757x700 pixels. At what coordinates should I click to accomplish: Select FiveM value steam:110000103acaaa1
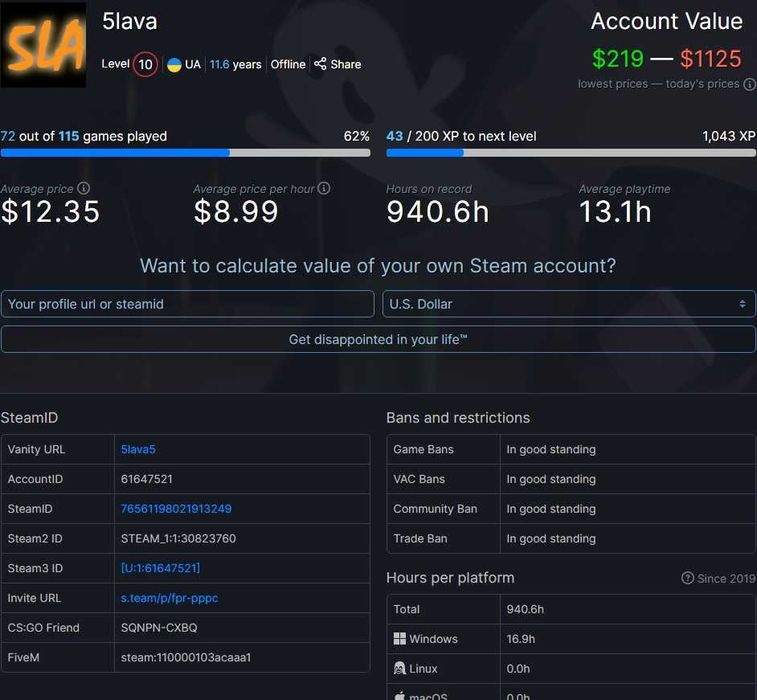pos(186,658)
